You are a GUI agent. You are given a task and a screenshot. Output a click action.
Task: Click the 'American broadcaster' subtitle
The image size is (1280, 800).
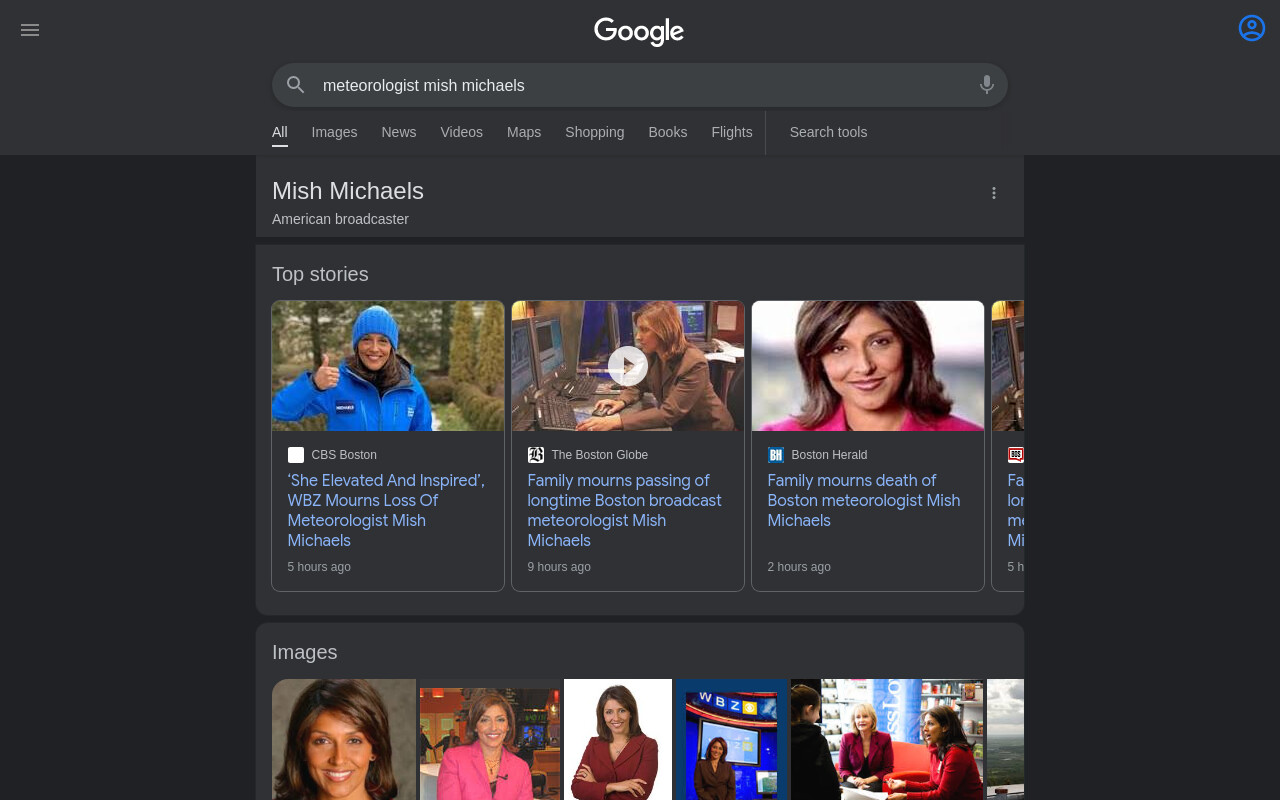click(340, 219)
